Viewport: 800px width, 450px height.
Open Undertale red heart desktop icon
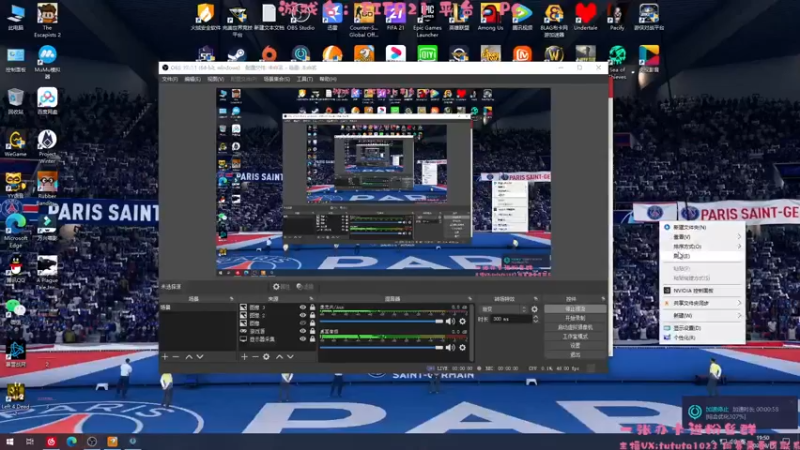tap(585, 17)
